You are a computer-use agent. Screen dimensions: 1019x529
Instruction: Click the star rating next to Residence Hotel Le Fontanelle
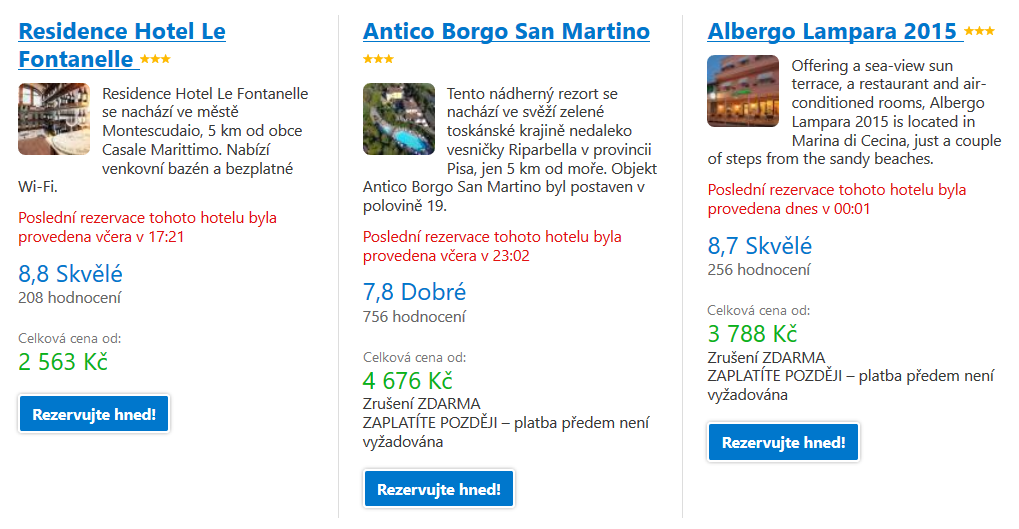point(155,59)
